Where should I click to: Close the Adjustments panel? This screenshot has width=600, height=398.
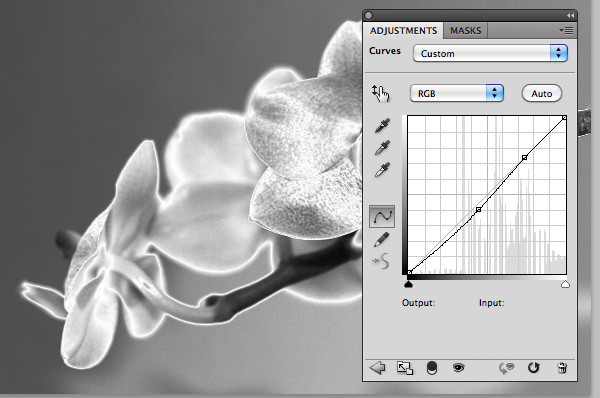tap(368, 15)
